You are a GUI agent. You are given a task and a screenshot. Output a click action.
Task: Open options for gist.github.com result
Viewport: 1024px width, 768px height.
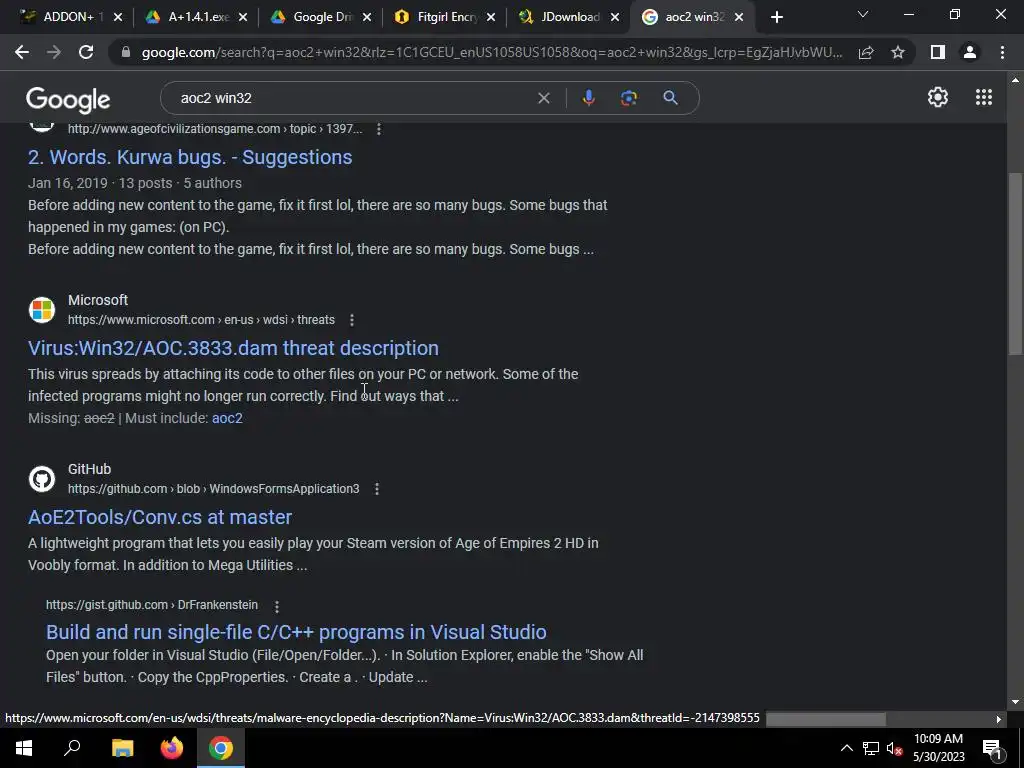[x=277, y=607]
